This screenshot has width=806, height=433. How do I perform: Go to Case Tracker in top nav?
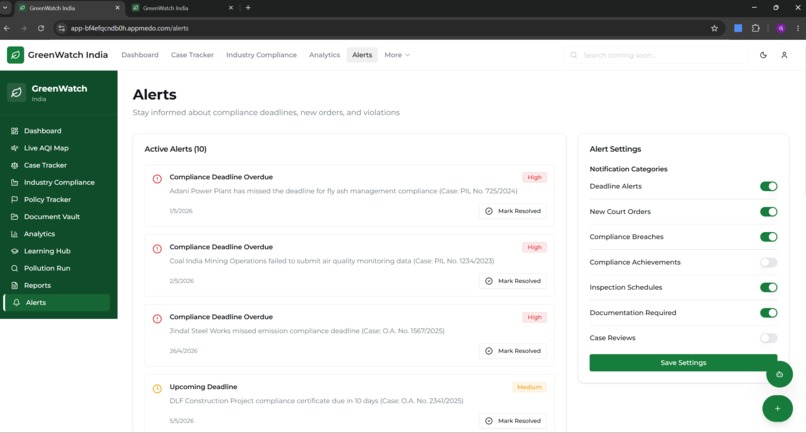click(x=192, y=55)
